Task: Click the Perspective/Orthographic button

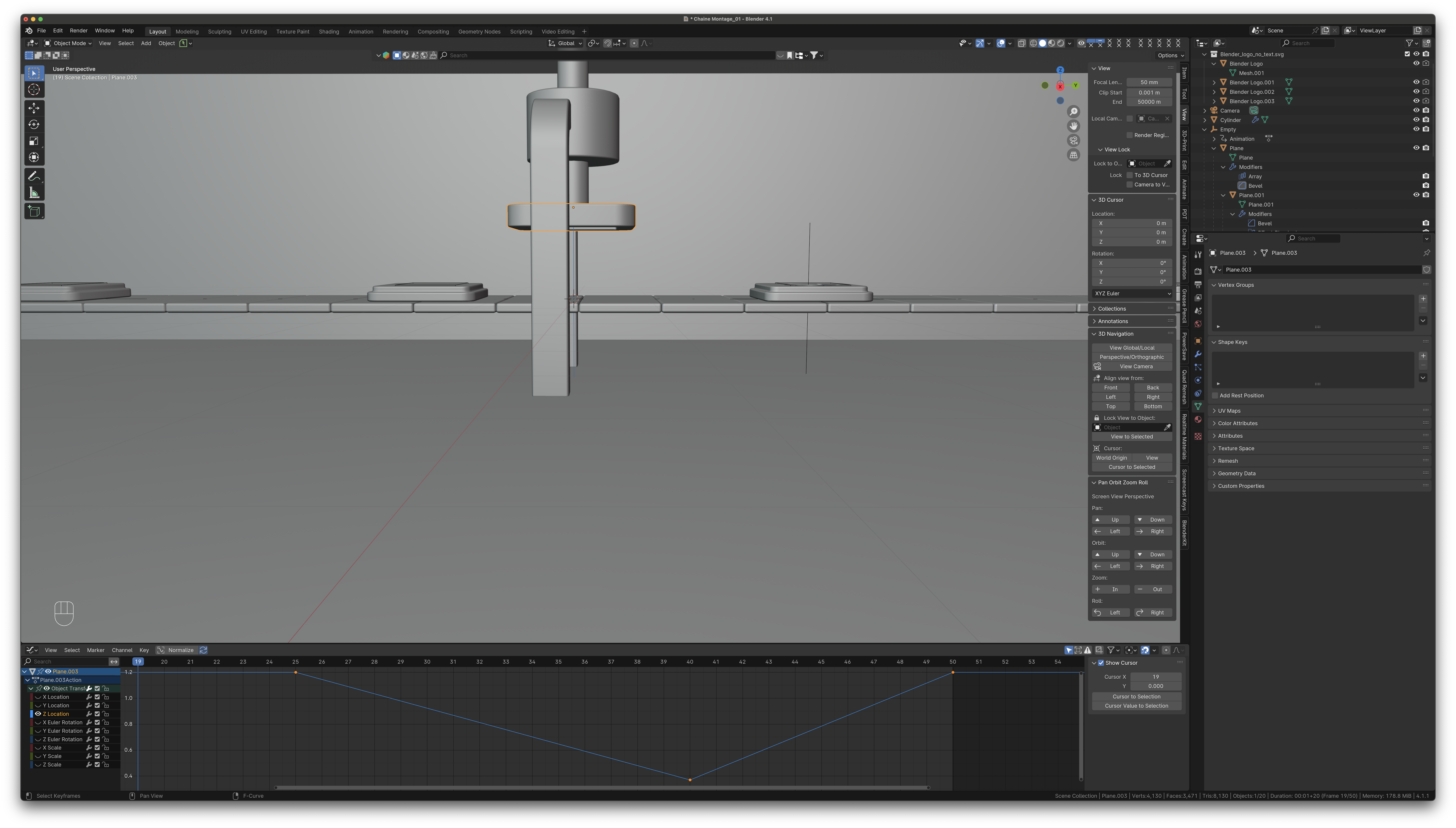Action: [x=1131, y=357]
